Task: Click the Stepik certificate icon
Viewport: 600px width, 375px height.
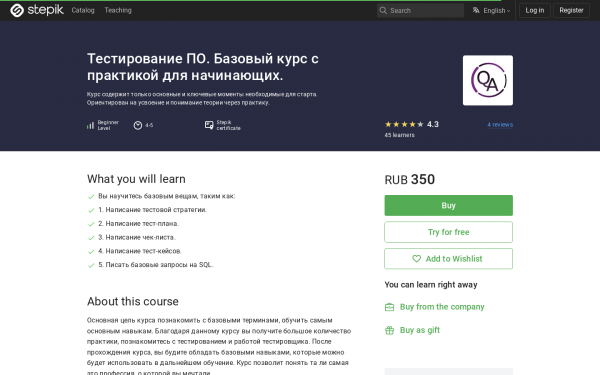Action: click(209, 125)
